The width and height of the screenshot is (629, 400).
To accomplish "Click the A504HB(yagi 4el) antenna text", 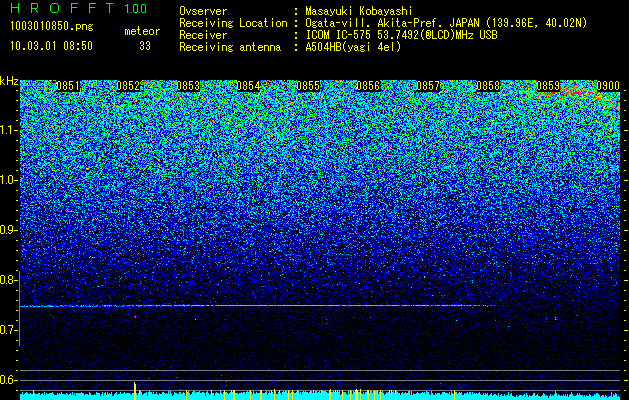I will point(353,47).
